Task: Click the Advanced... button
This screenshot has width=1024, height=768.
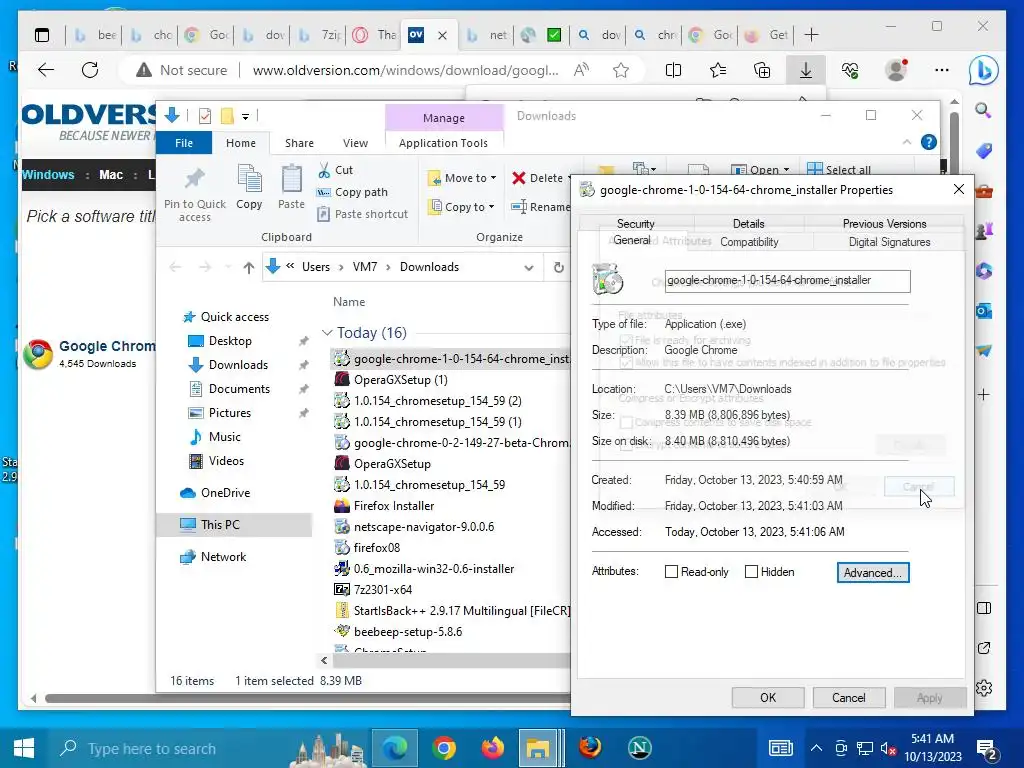Action: 872,573
